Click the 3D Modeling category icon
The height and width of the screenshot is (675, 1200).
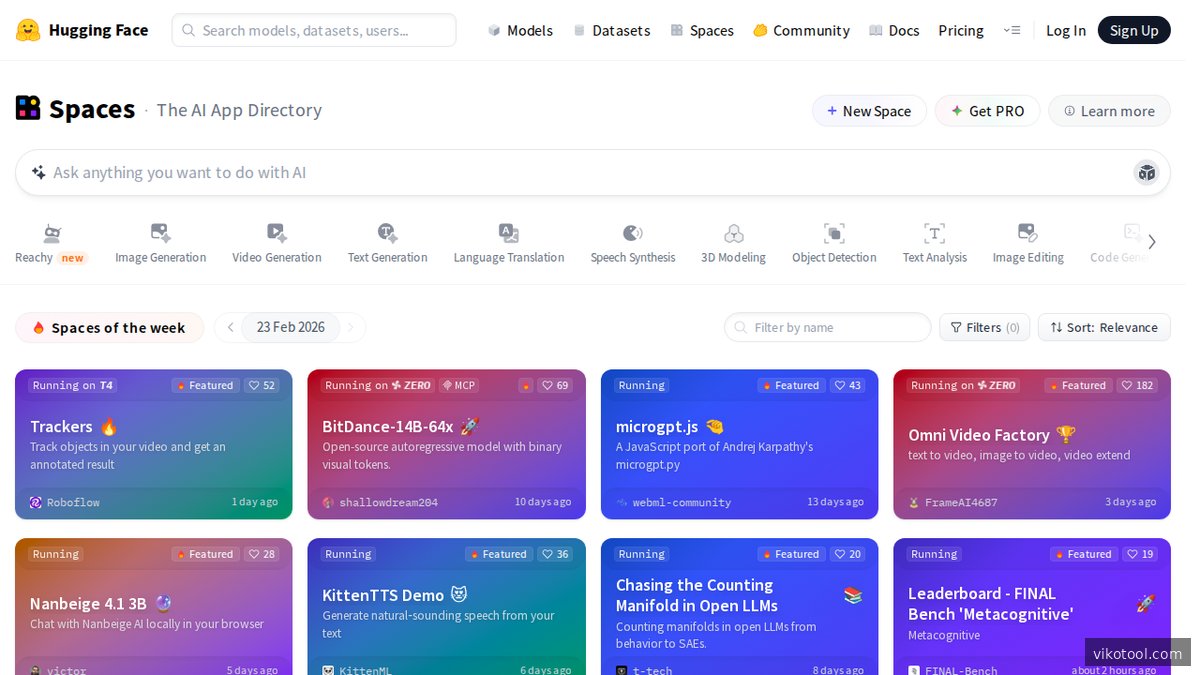coord(733,232)
